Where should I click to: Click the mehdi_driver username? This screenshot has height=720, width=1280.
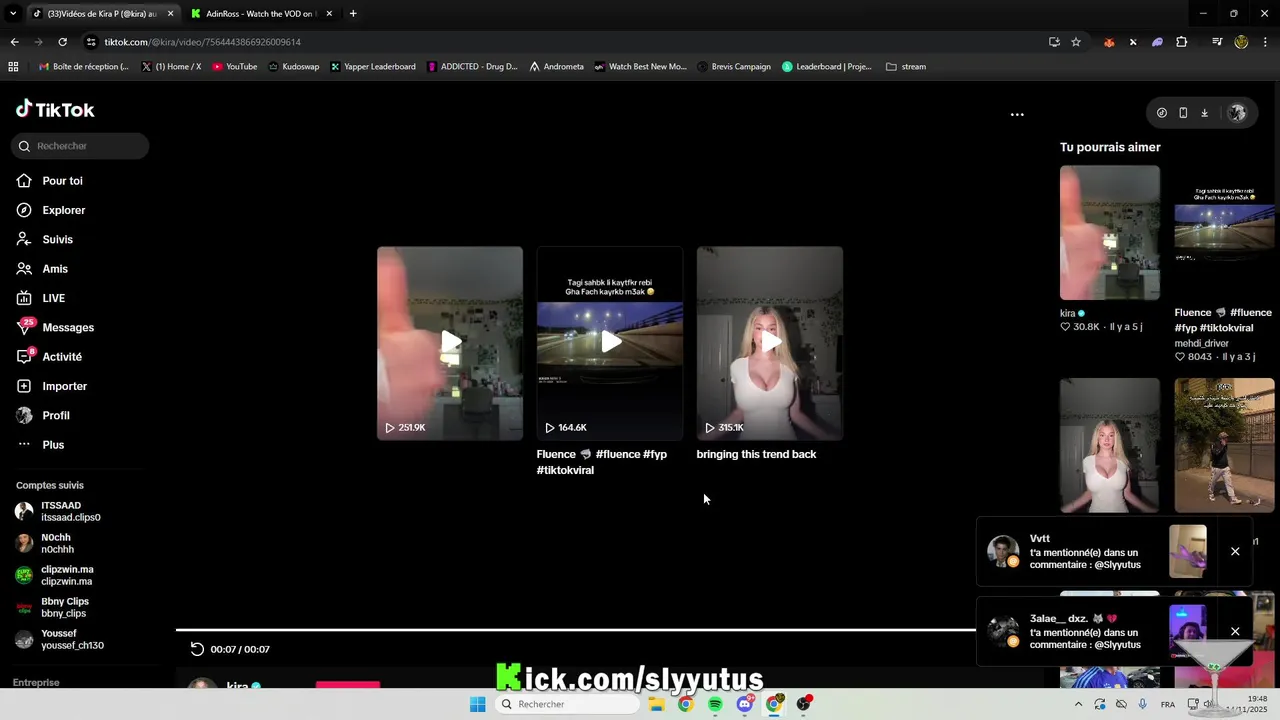1201,343
